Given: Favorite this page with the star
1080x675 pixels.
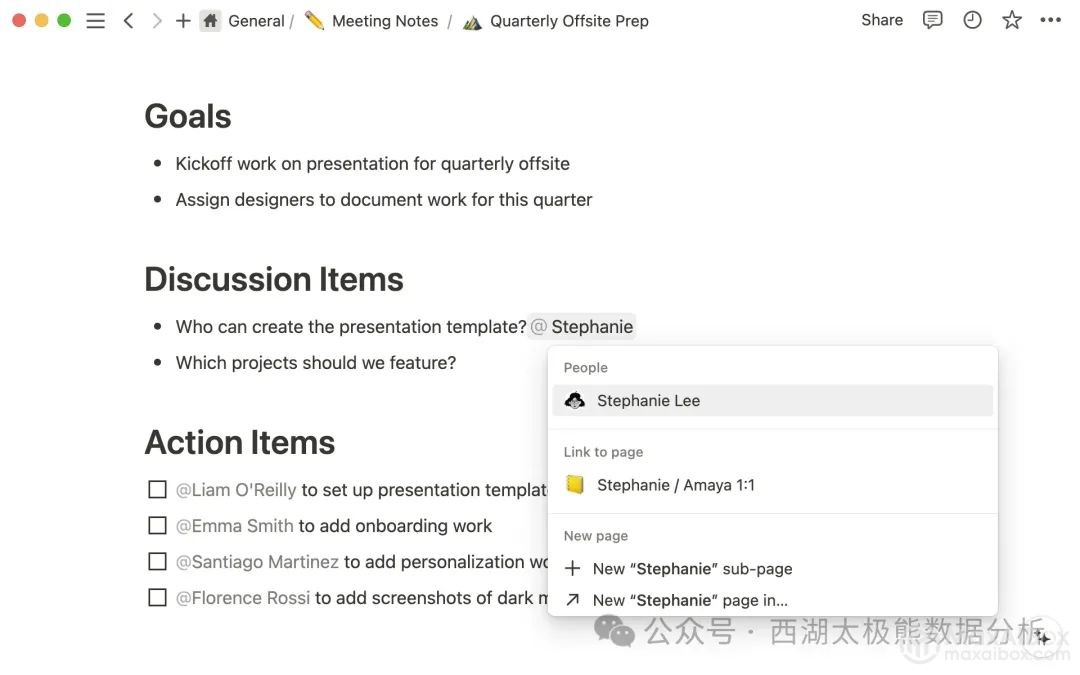Looking at the screenshot, I should [1012, 20].
